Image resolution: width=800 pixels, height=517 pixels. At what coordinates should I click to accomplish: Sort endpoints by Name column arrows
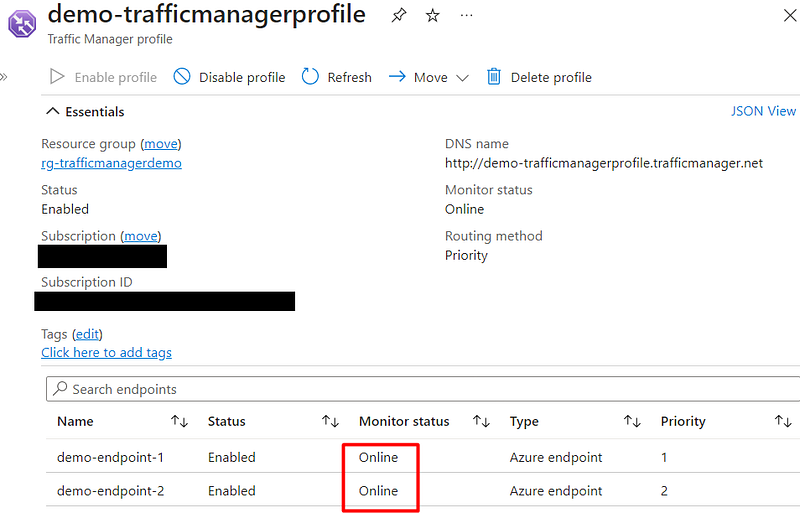click(180, 421)
